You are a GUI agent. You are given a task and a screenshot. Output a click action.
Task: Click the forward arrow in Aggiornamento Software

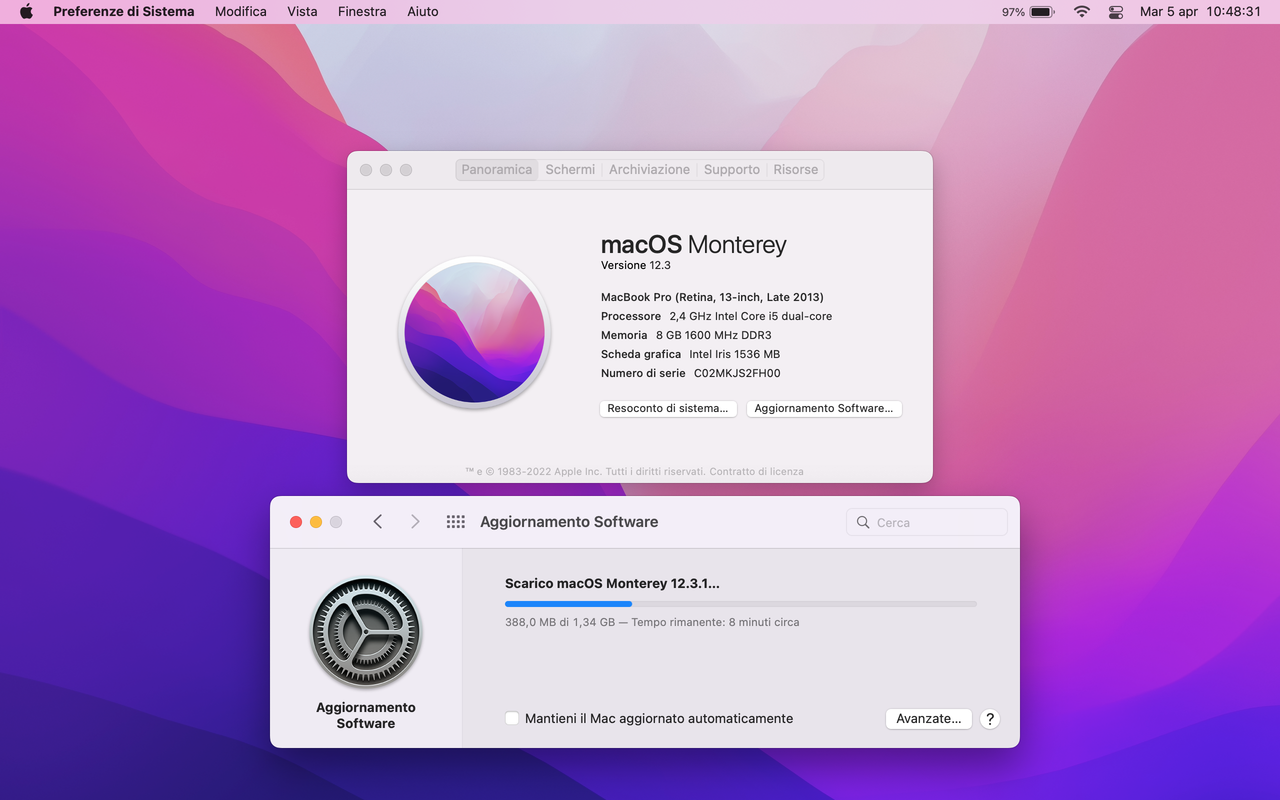[x=415, y=522]
